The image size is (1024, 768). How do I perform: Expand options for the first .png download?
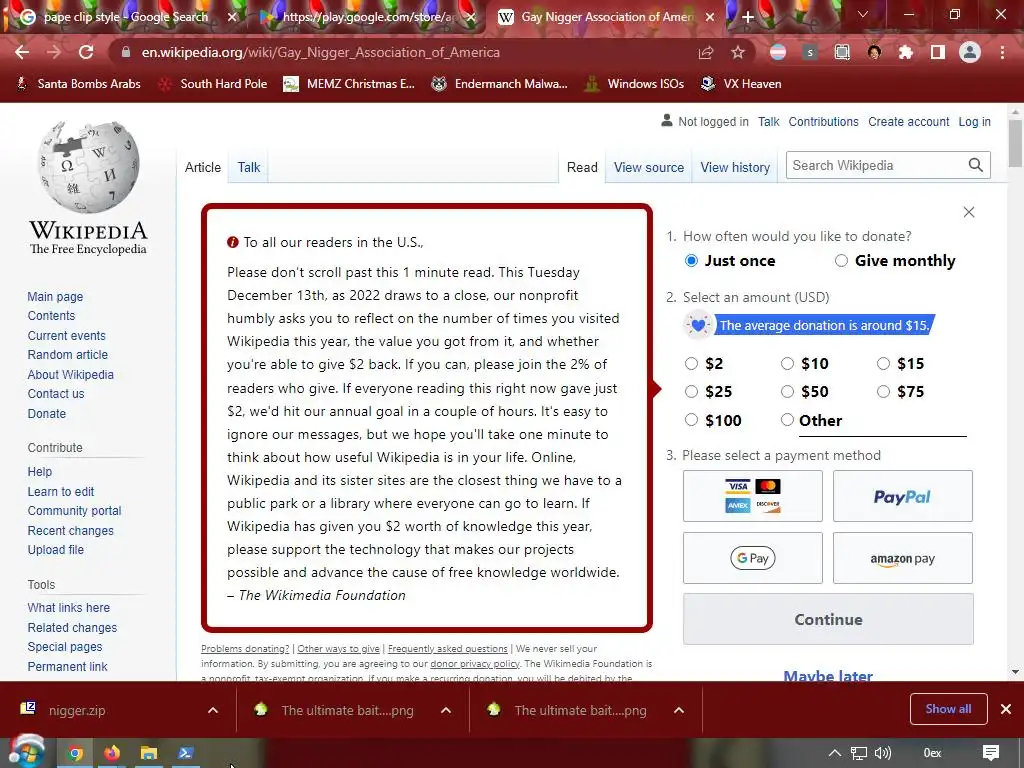[446, 711]
